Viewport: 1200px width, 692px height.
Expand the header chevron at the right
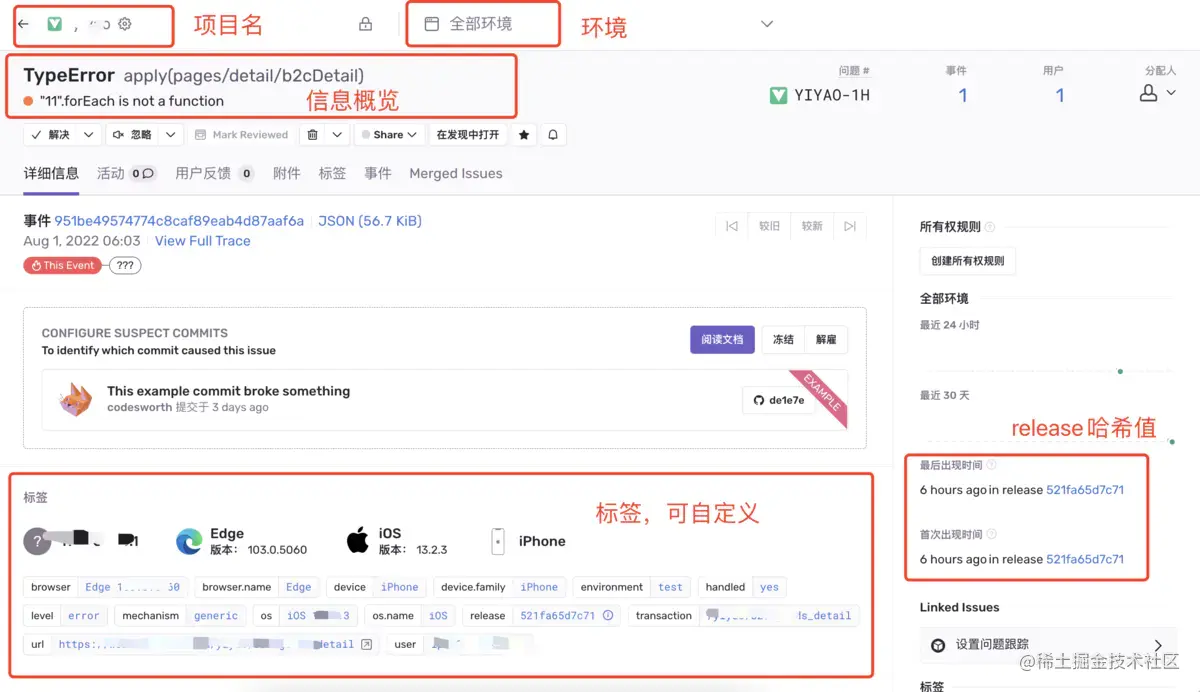point(767,24)
